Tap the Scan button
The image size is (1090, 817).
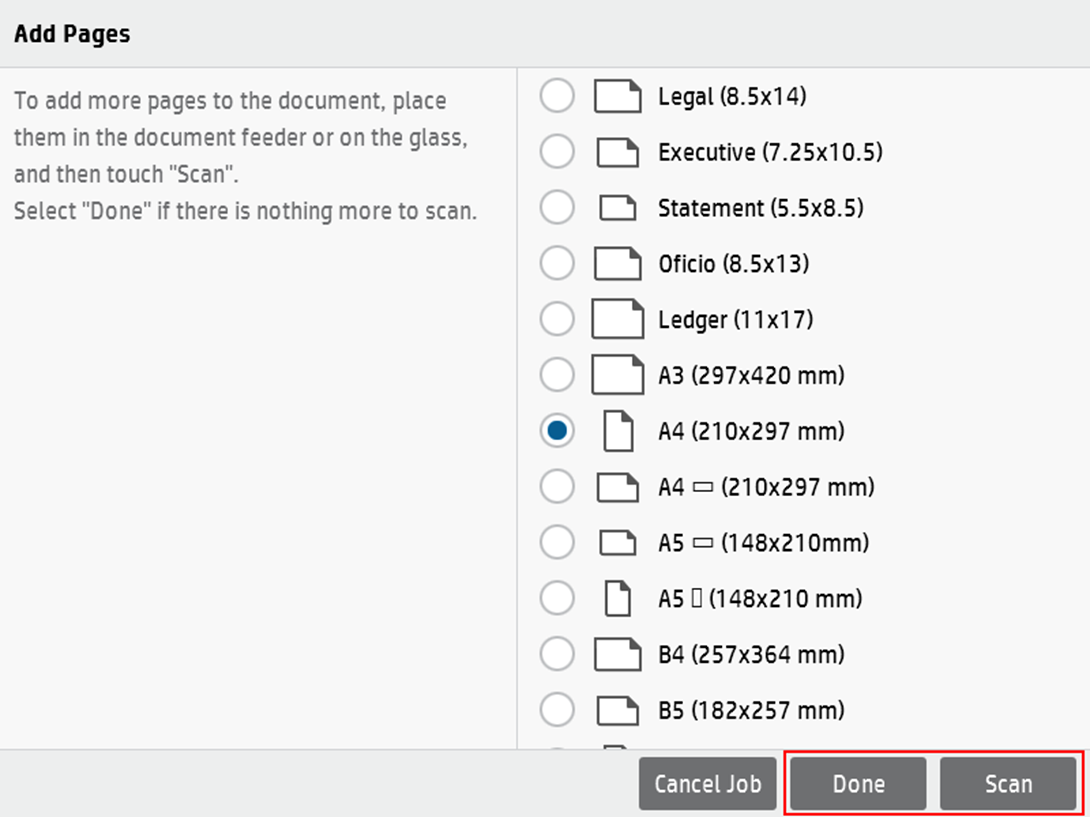pyautogui.click(x=1008, y=784)
